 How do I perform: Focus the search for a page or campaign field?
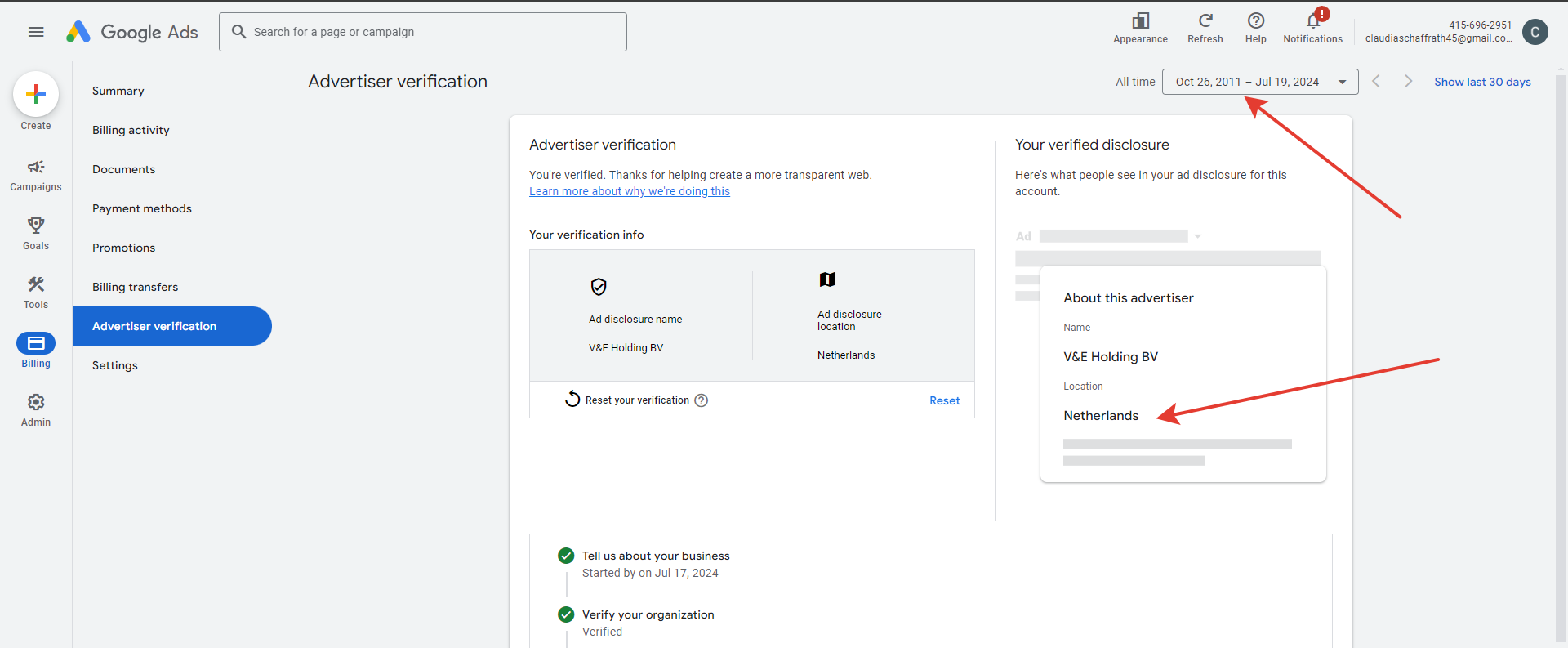[423, 32]
